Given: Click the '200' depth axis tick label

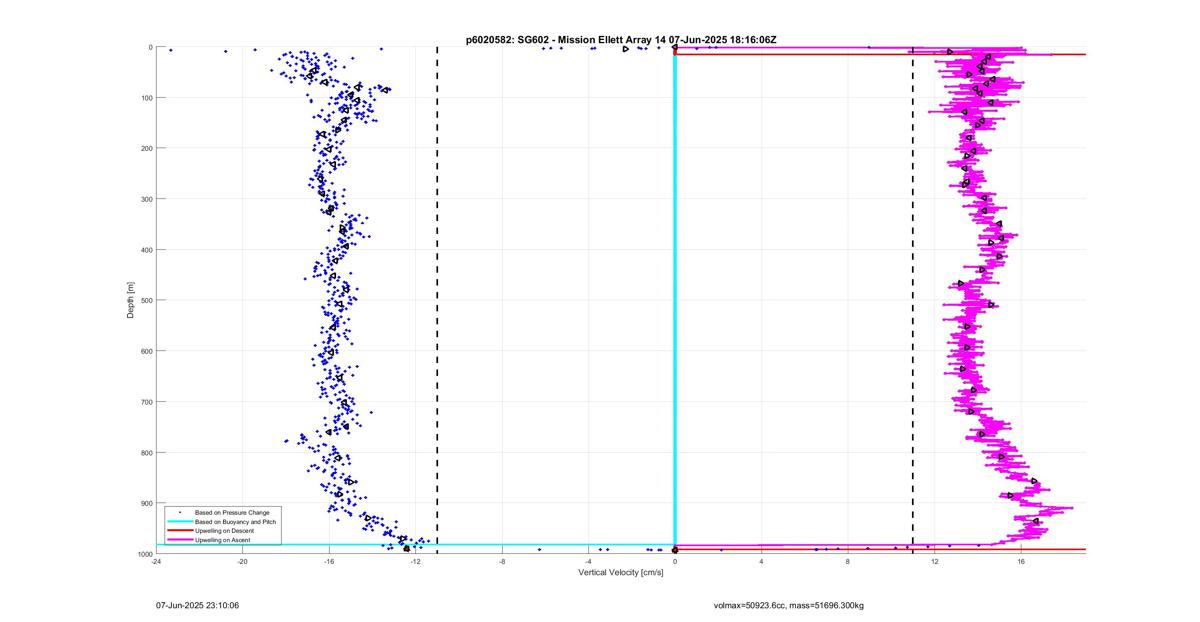Looking at the screenshot, I should point(145,148).
